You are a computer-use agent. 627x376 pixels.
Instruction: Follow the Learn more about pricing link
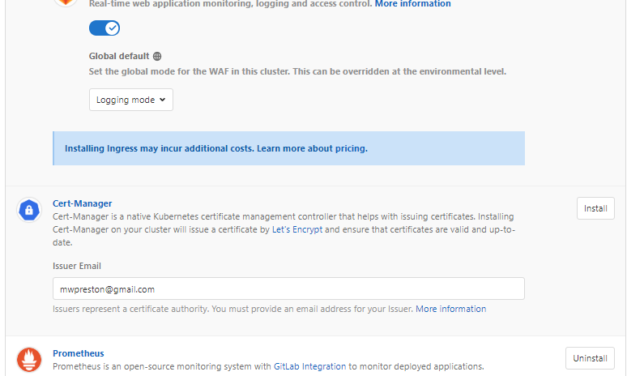pos(312,148)
